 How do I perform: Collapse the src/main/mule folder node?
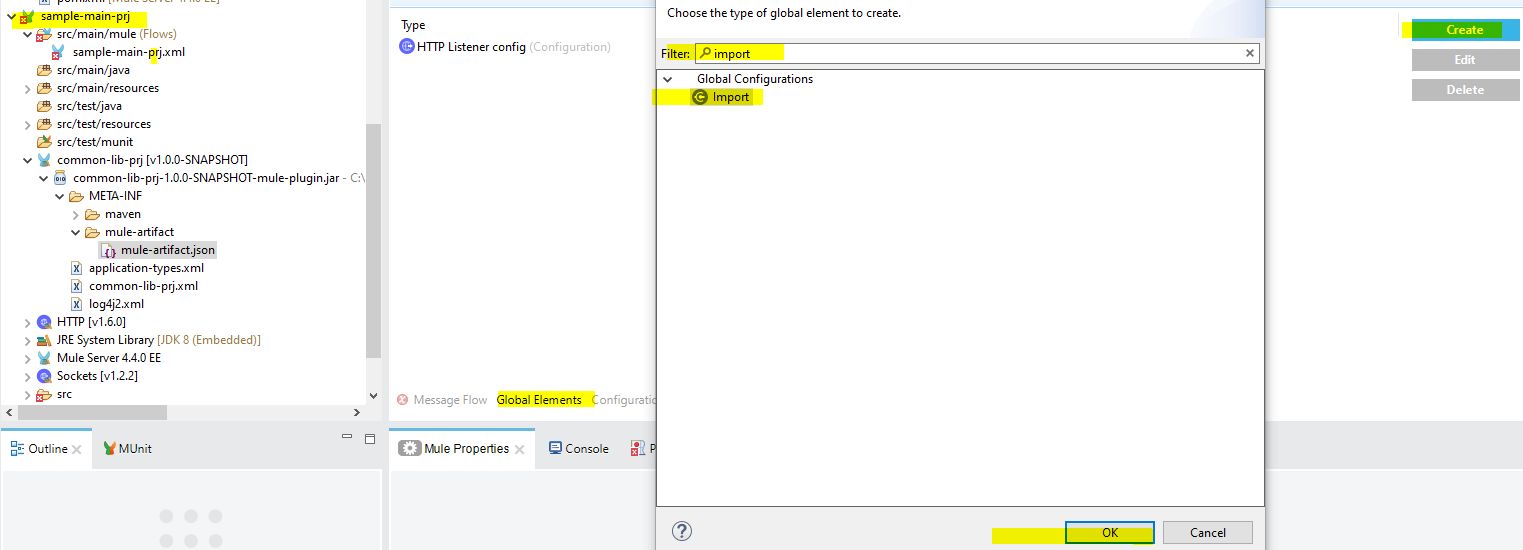pyautogui.click(x=27, y=35)
